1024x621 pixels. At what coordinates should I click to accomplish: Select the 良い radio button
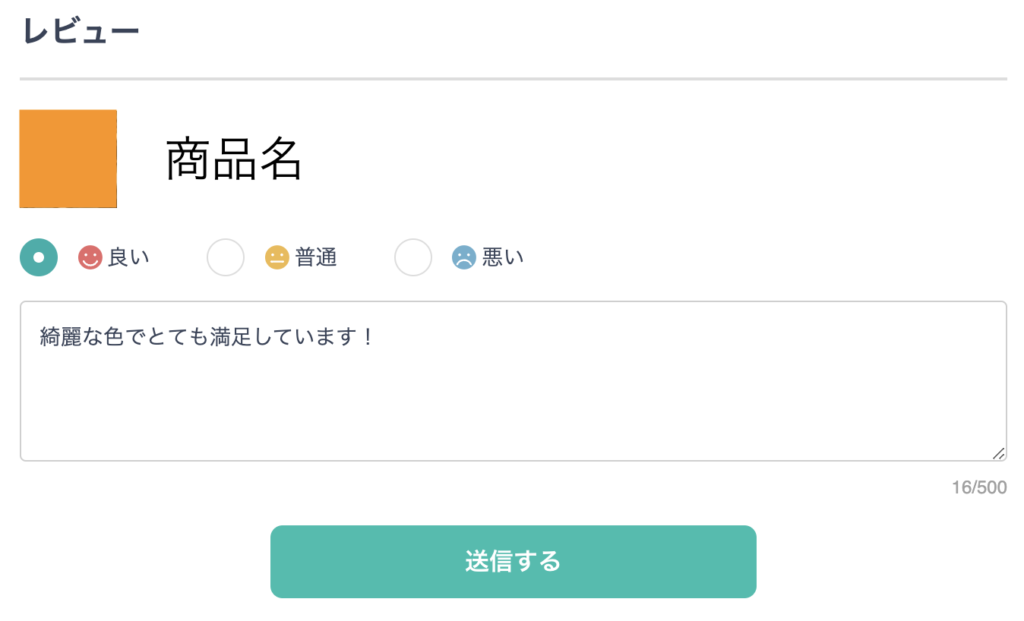coord(39,257)
